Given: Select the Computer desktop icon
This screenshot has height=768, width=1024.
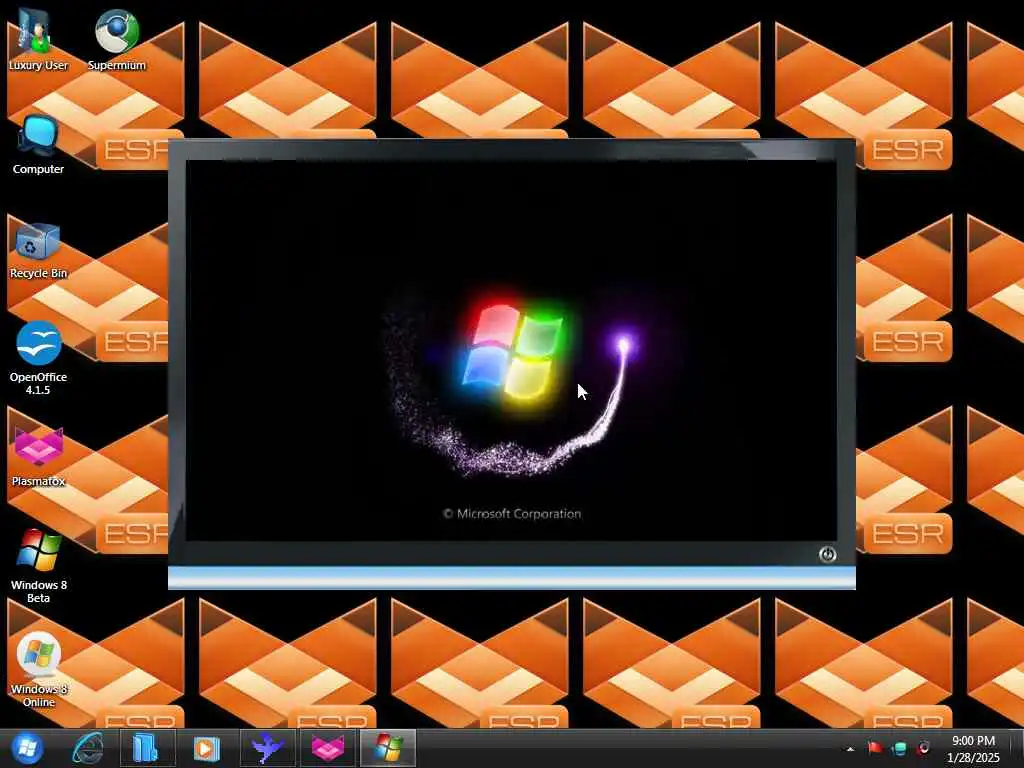Looking at the screenshot, I should click(38, 144).
